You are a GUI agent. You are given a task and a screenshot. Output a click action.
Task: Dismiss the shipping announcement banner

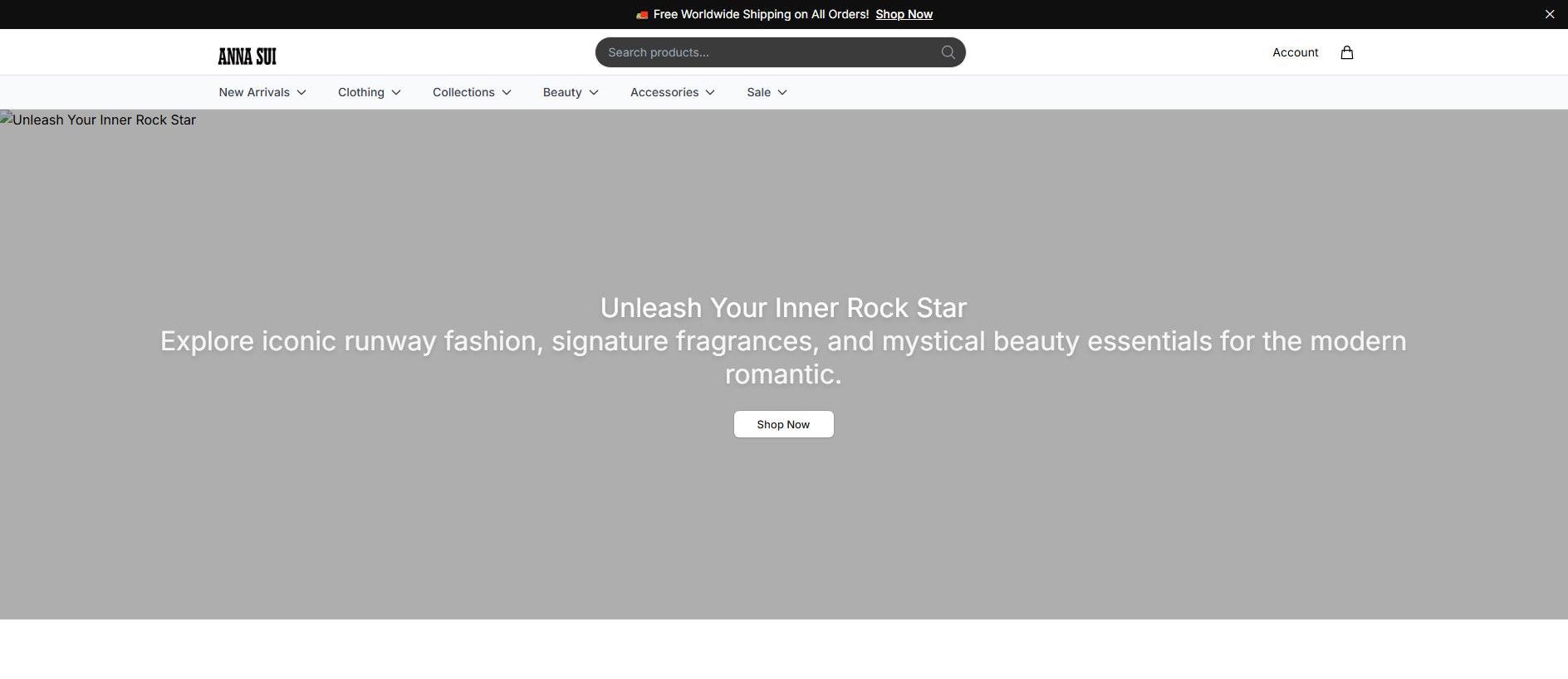pos(1549,14)
